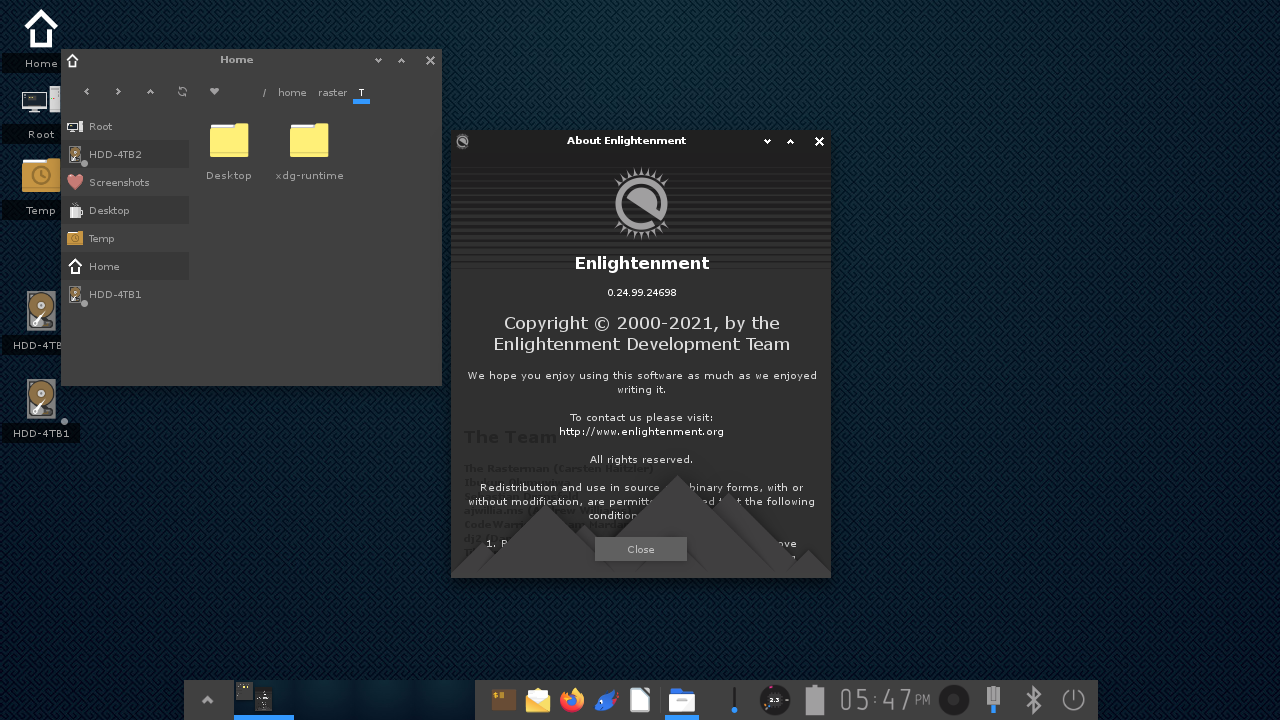Click 'home' in the breadcrumb path
This screenshot has height=720, width=1280.
click(x=291, y=92)
